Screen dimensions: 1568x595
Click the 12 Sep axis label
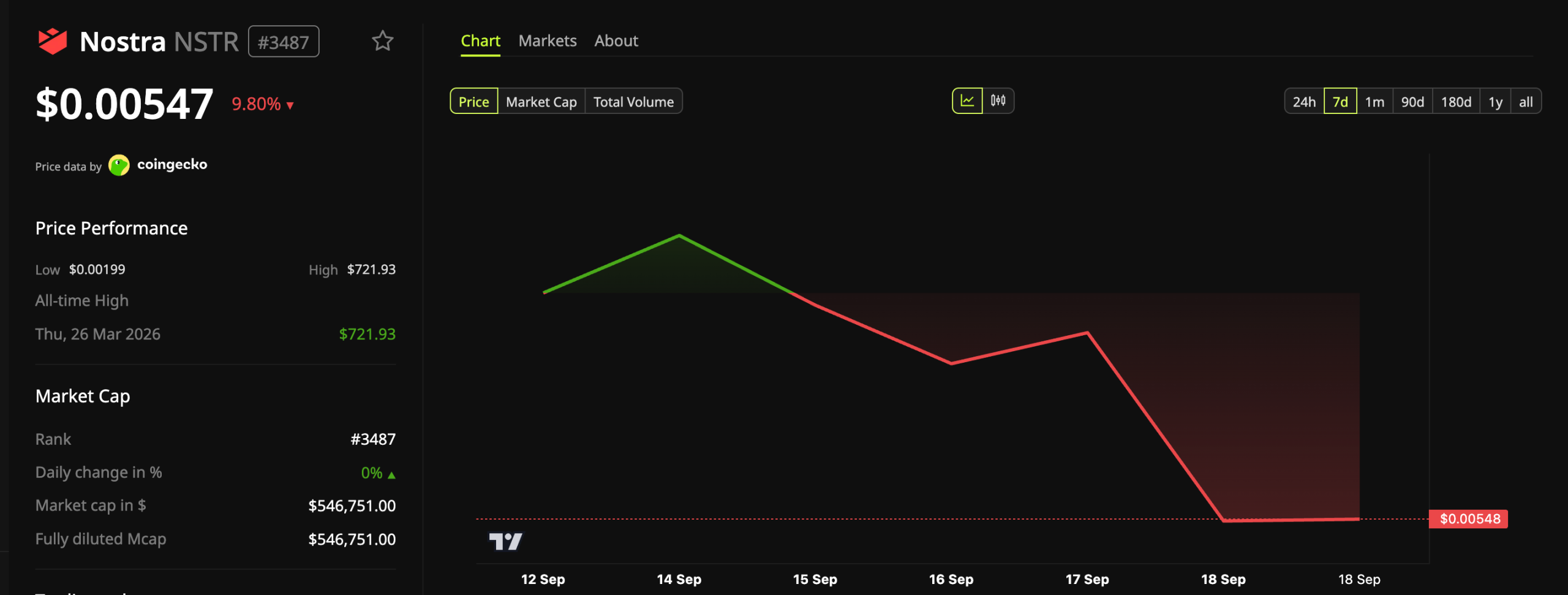(543, 579)
